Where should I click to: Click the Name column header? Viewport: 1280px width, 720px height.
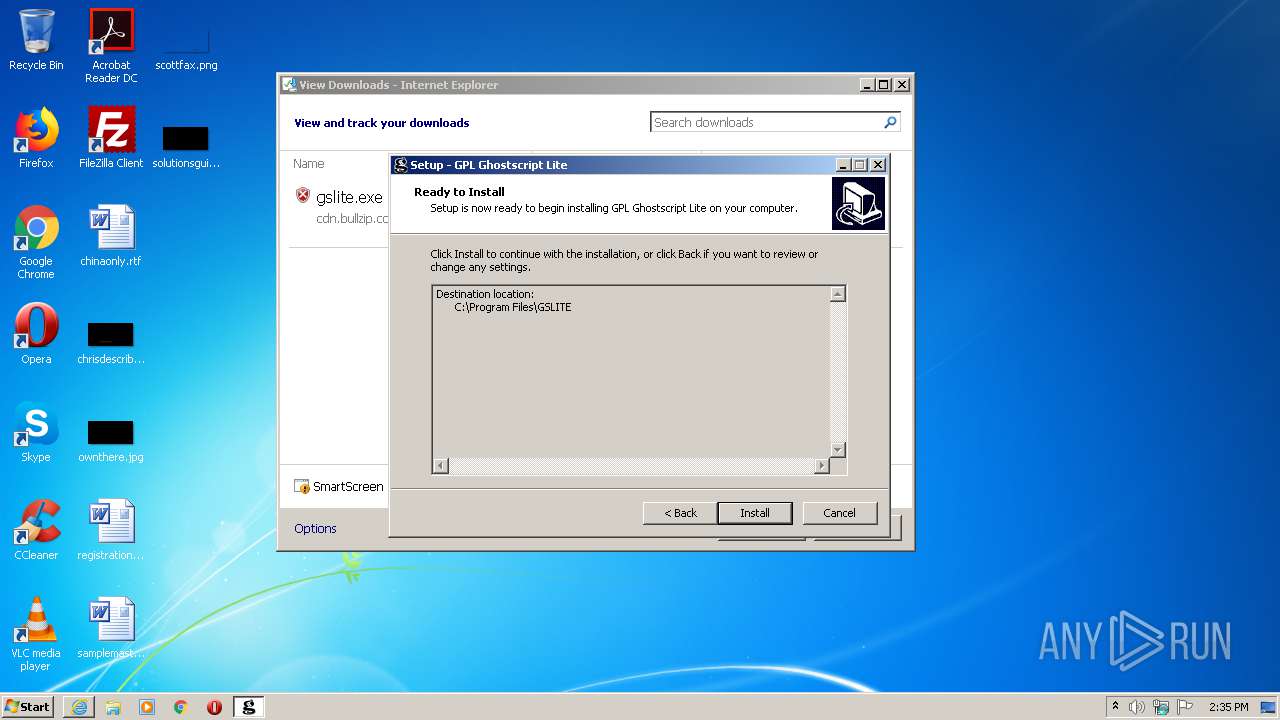click(x=309, y=163)
